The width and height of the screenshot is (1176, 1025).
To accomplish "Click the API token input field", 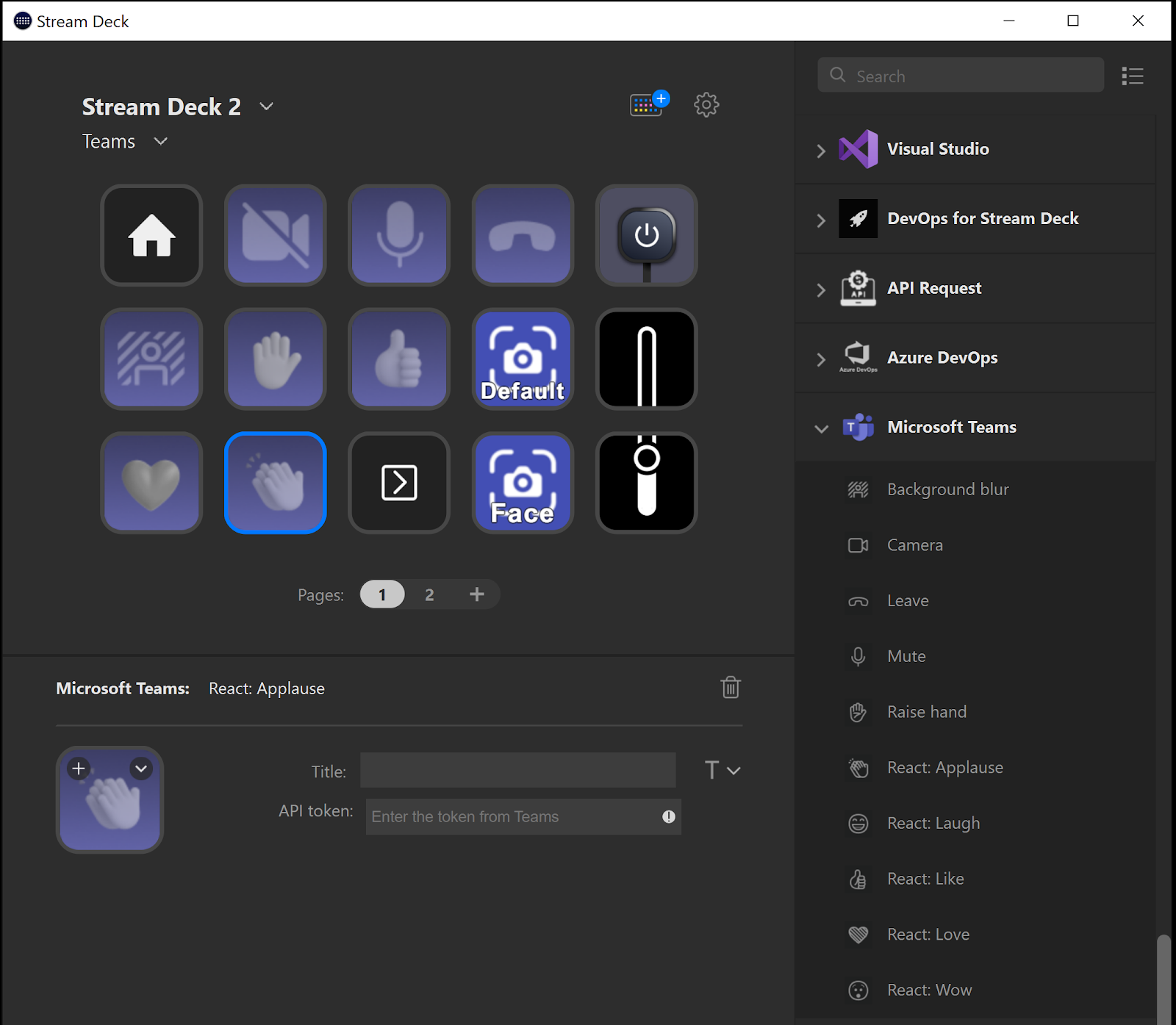I will tap(523, 816).
